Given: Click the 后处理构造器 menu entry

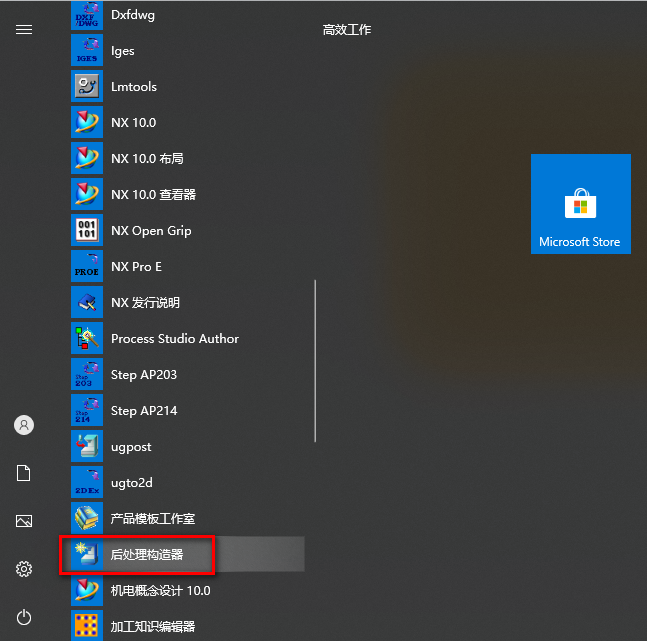Looking at the screenshot, I should 147,555.
